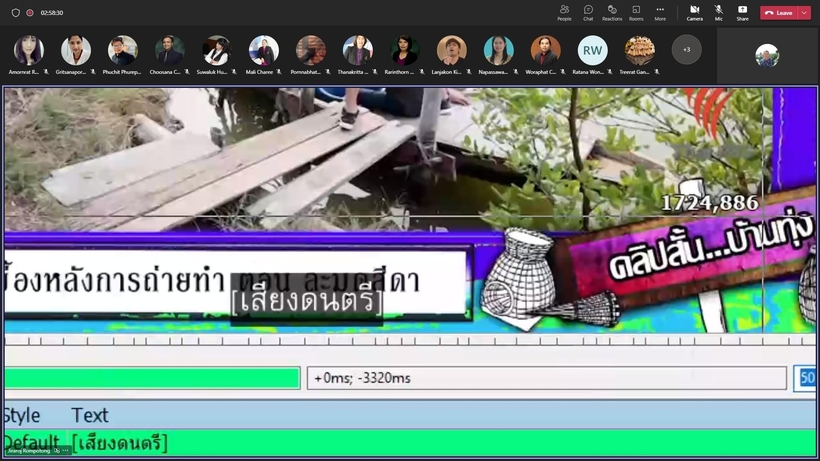Turn on the Camera
This screenshot has width=820, height=461.
[694, 13]
